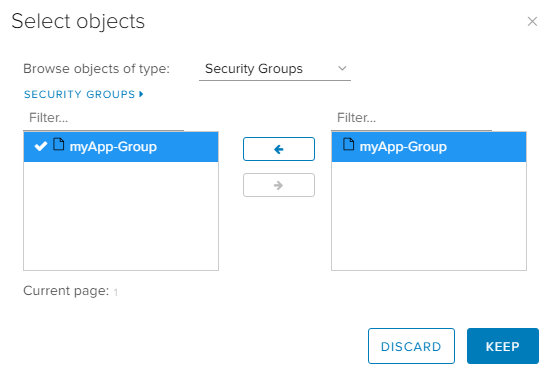Click the KEEP button
Screen dimensions: 556x376
tap(503, 346)
